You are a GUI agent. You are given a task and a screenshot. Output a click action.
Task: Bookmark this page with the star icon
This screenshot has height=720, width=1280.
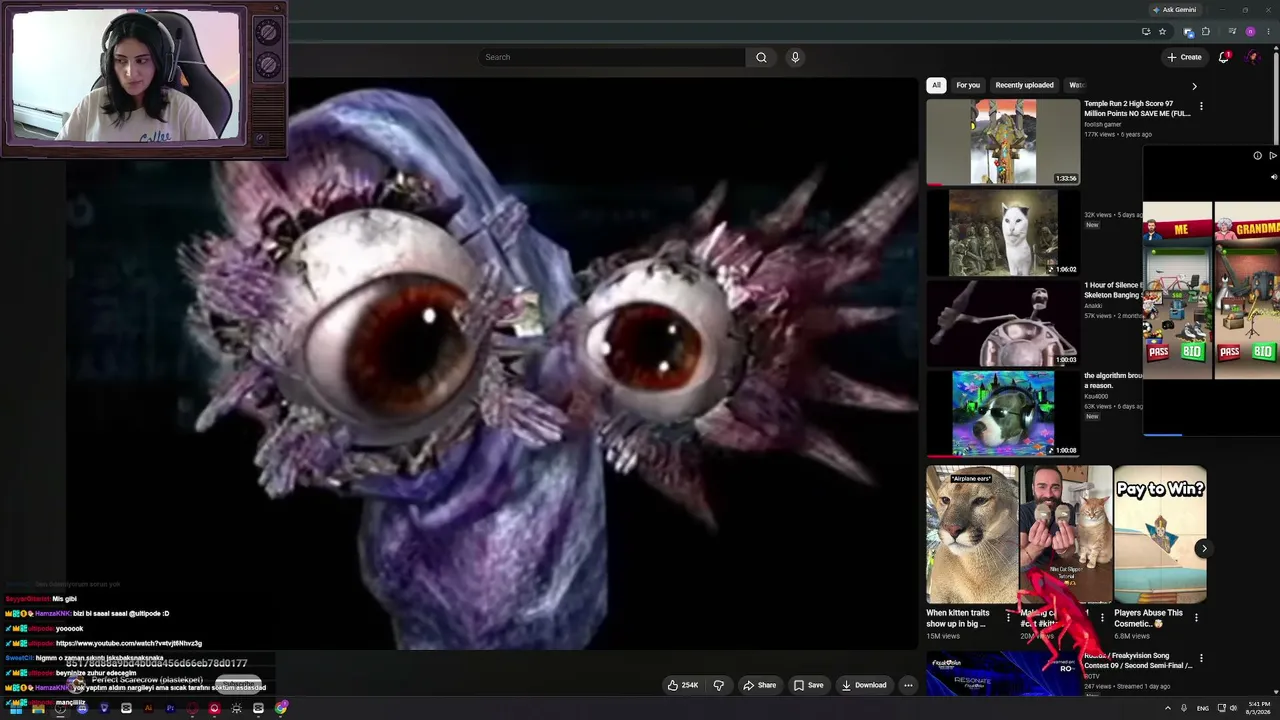[1162, 31]
